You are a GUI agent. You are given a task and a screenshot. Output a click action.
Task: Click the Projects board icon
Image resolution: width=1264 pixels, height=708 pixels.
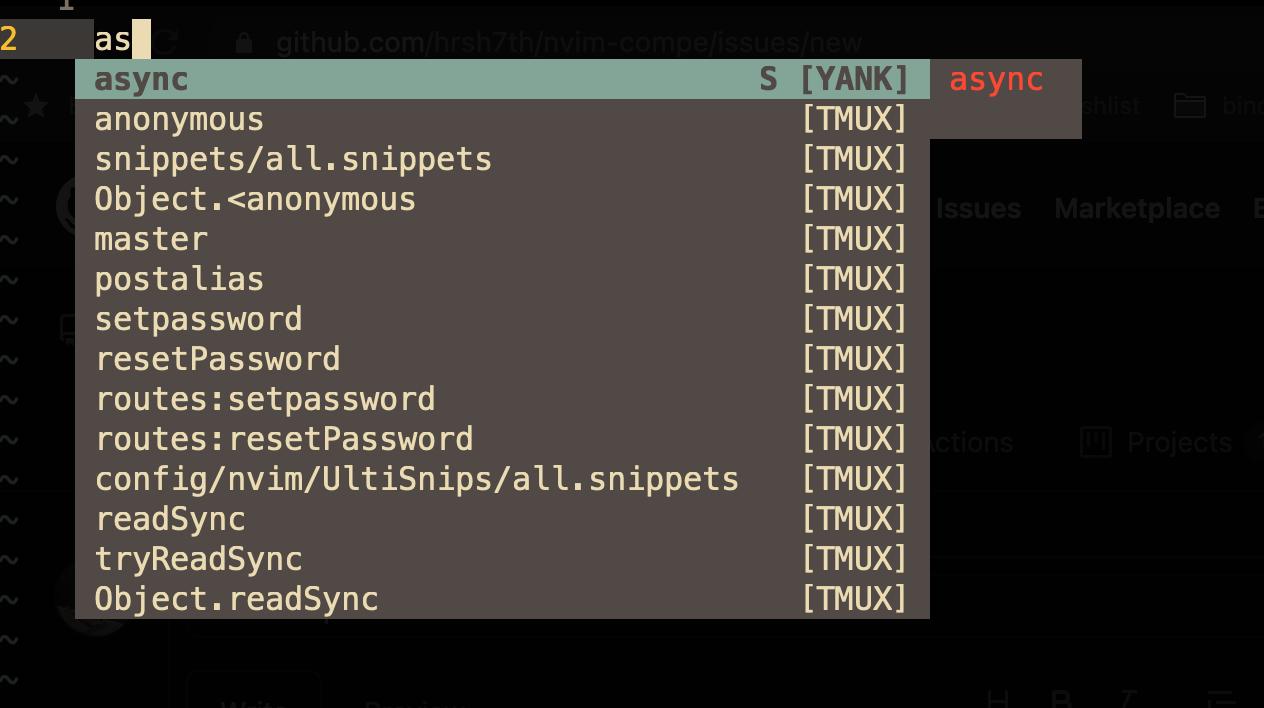coord(1095,442)
